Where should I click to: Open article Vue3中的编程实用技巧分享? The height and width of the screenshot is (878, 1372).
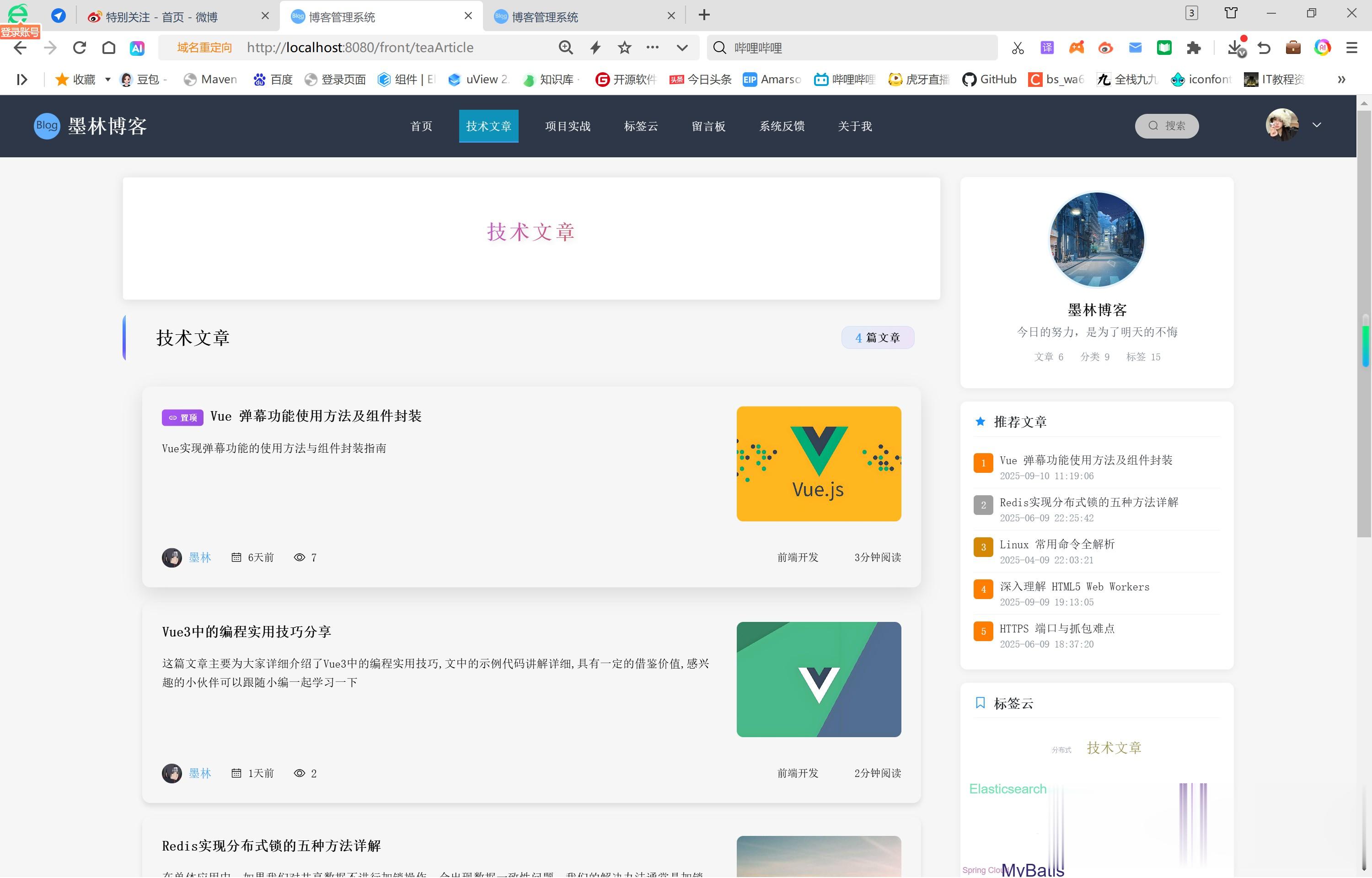(x=246, y=631)
